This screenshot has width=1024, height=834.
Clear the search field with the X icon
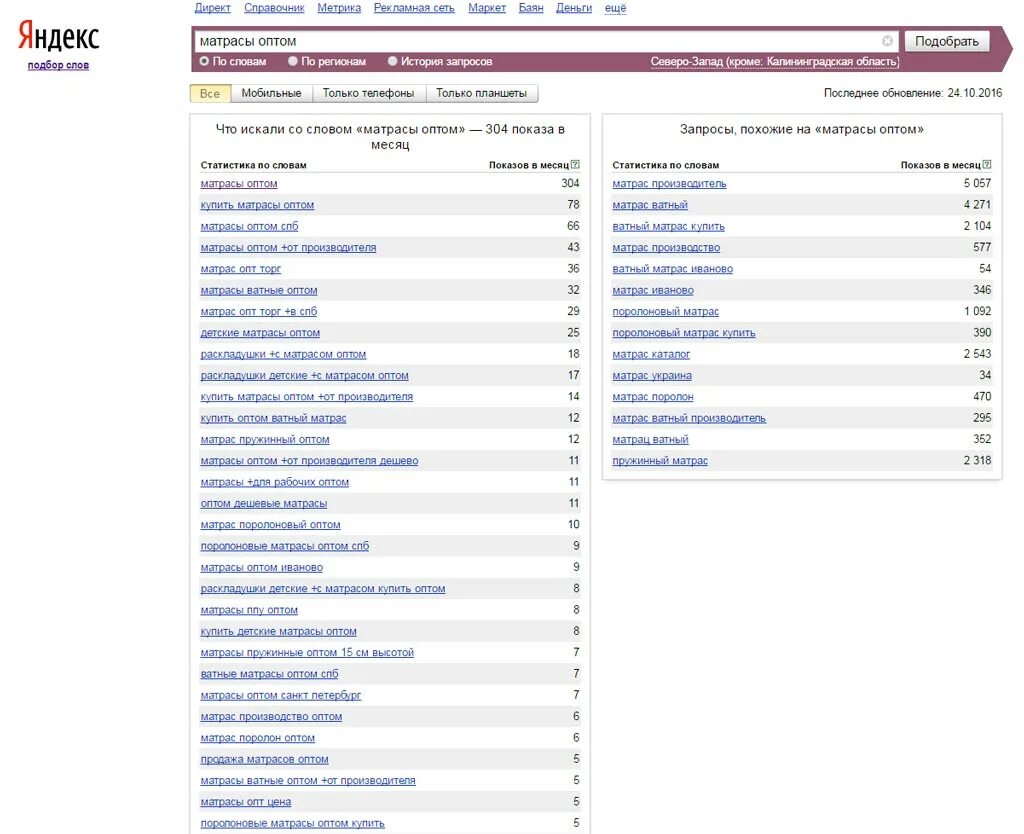(x=887, y=41)
